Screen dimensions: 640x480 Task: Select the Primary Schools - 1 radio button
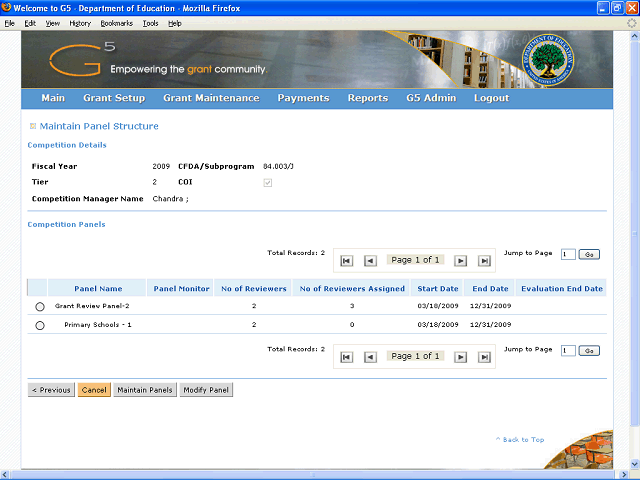pyautogui.click(x=40, y=326)
